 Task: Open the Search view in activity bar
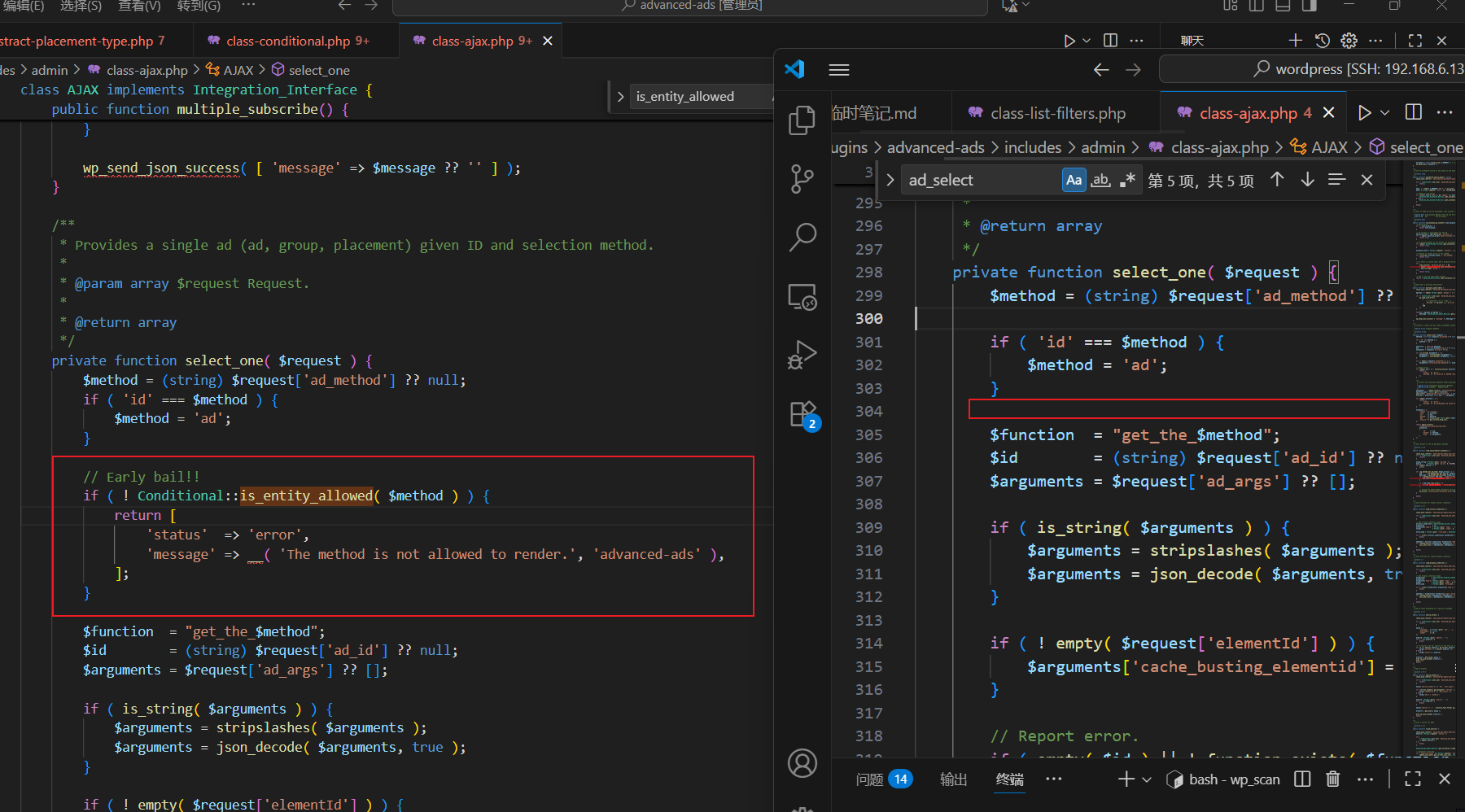tap(802, 238)
